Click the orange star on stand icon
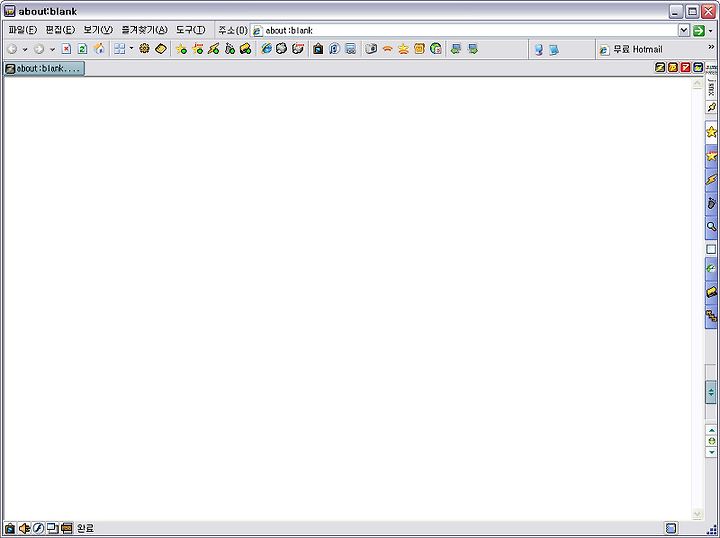 point(403,49)
